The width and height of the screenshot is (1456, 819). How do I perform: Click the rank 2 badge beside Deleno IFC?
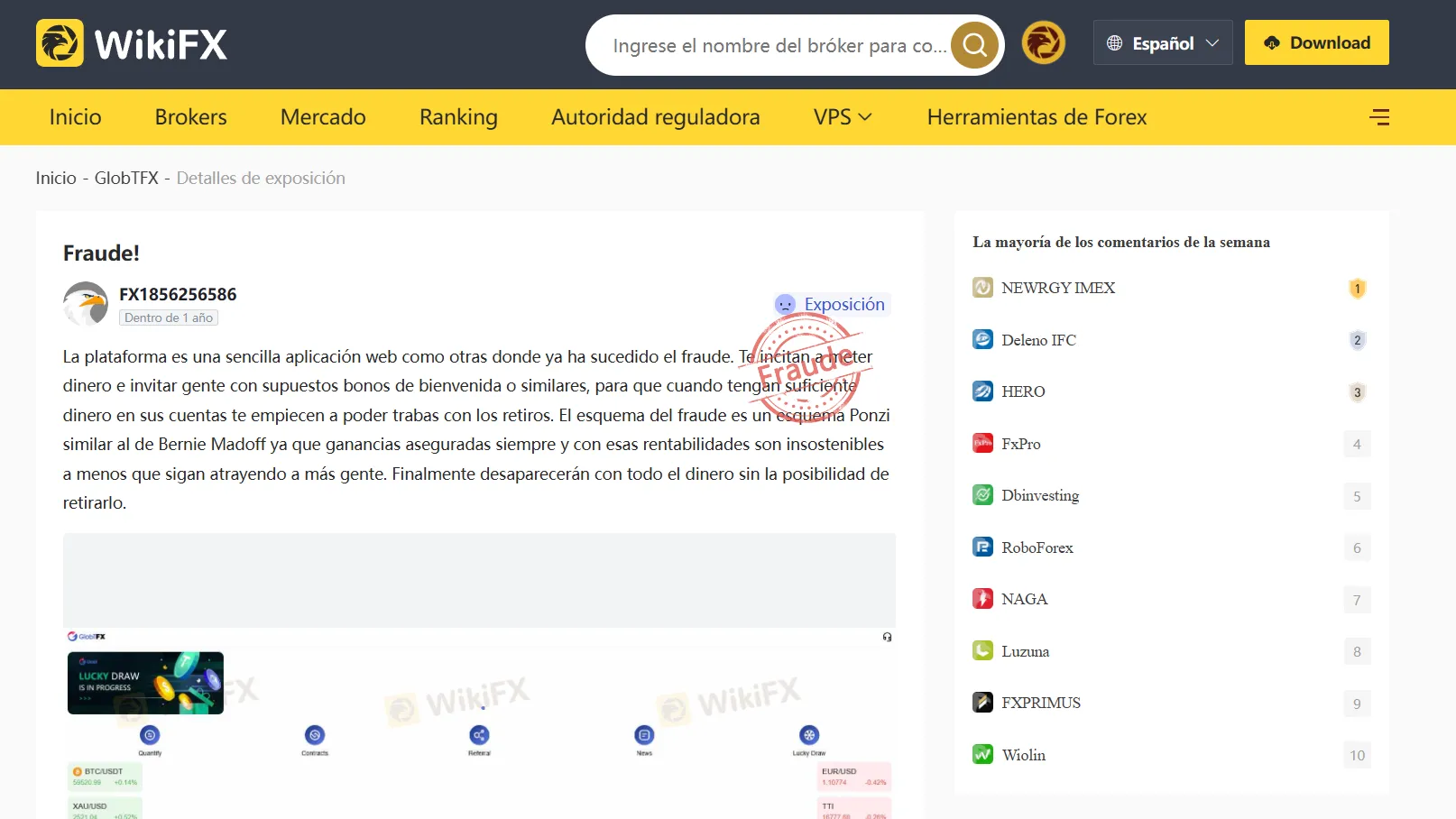click(x=1357, y=340)
